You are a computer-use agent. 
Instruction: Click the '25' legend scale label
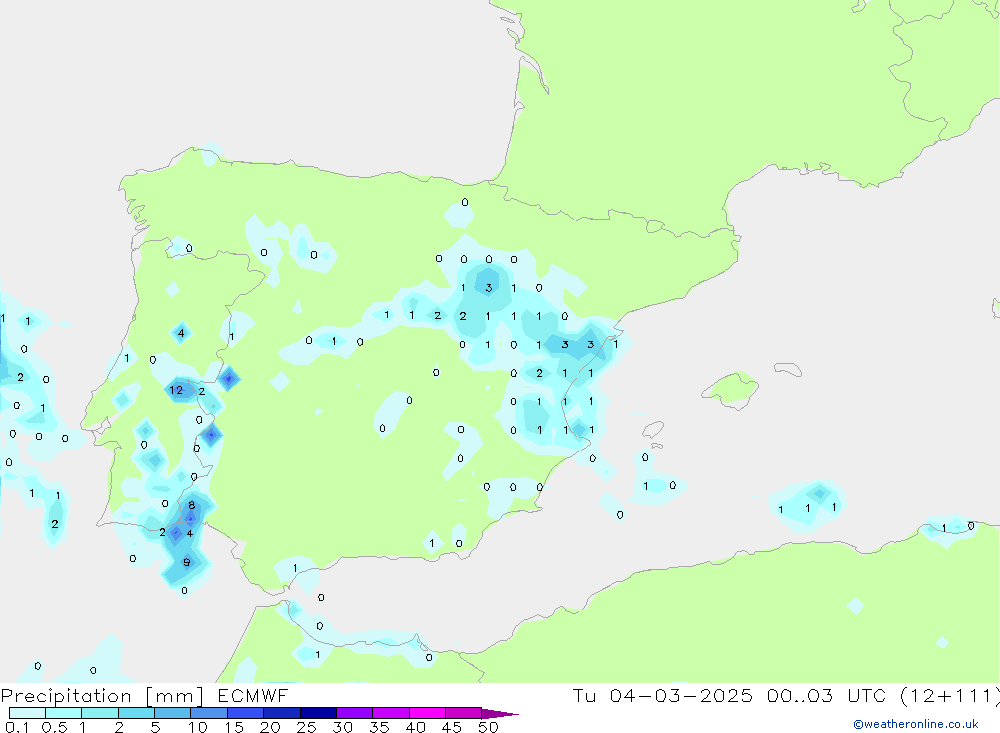pyautogui.click(x=307, y=727)
